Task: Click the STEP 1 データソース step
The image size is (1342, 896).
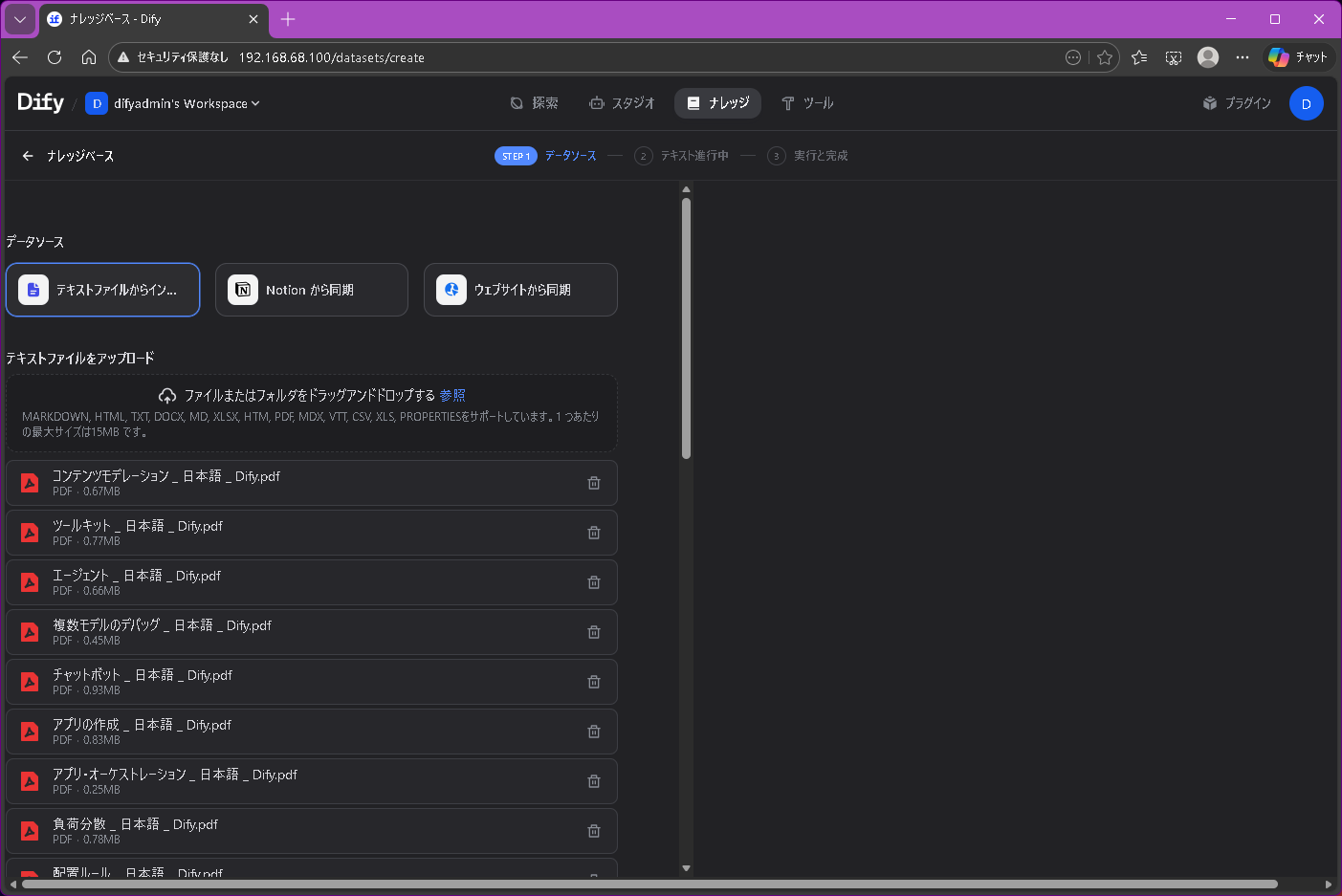Action: (x=545, y=156)
